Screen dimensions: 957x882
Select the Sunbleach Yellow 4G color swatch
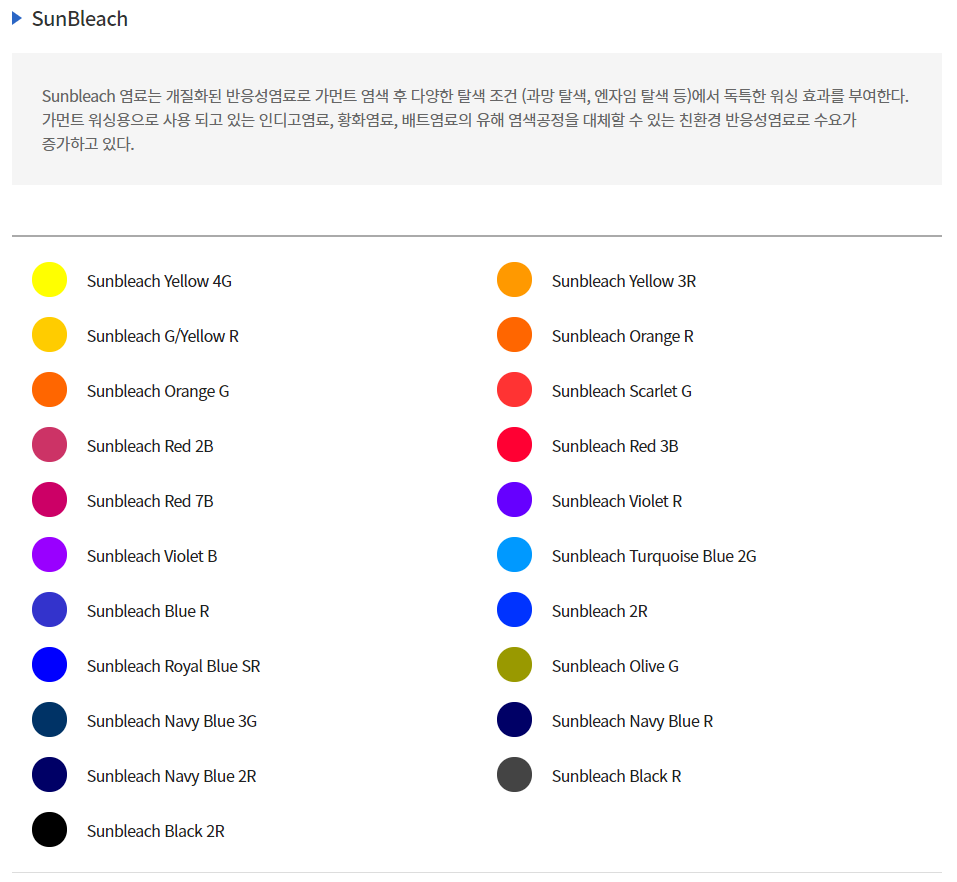[49, 280]
